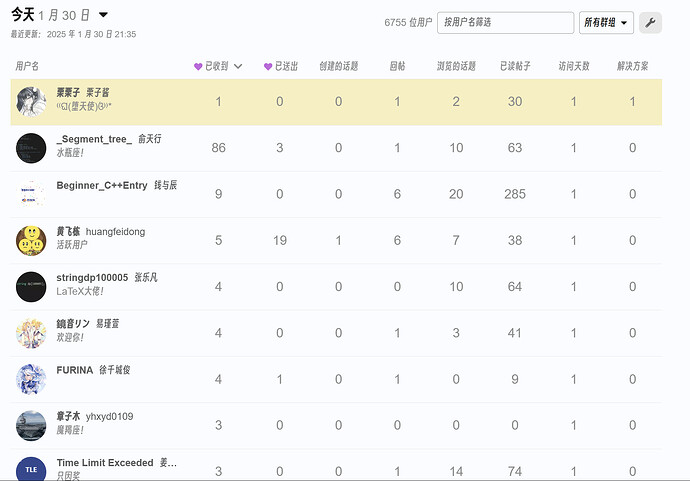Open avatar of Beginner_C++Entry user
The width and height of the screenshot is (690, 481).
(x=31, y=194)
